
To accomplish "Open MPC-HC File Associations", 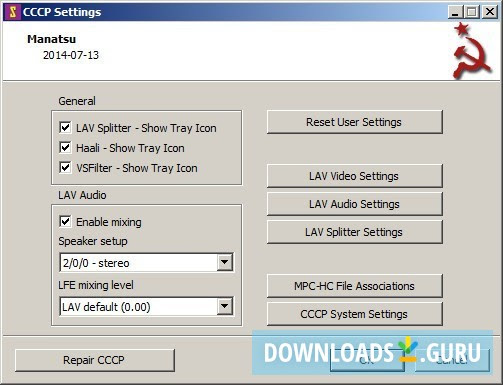I will coord(355,286).
